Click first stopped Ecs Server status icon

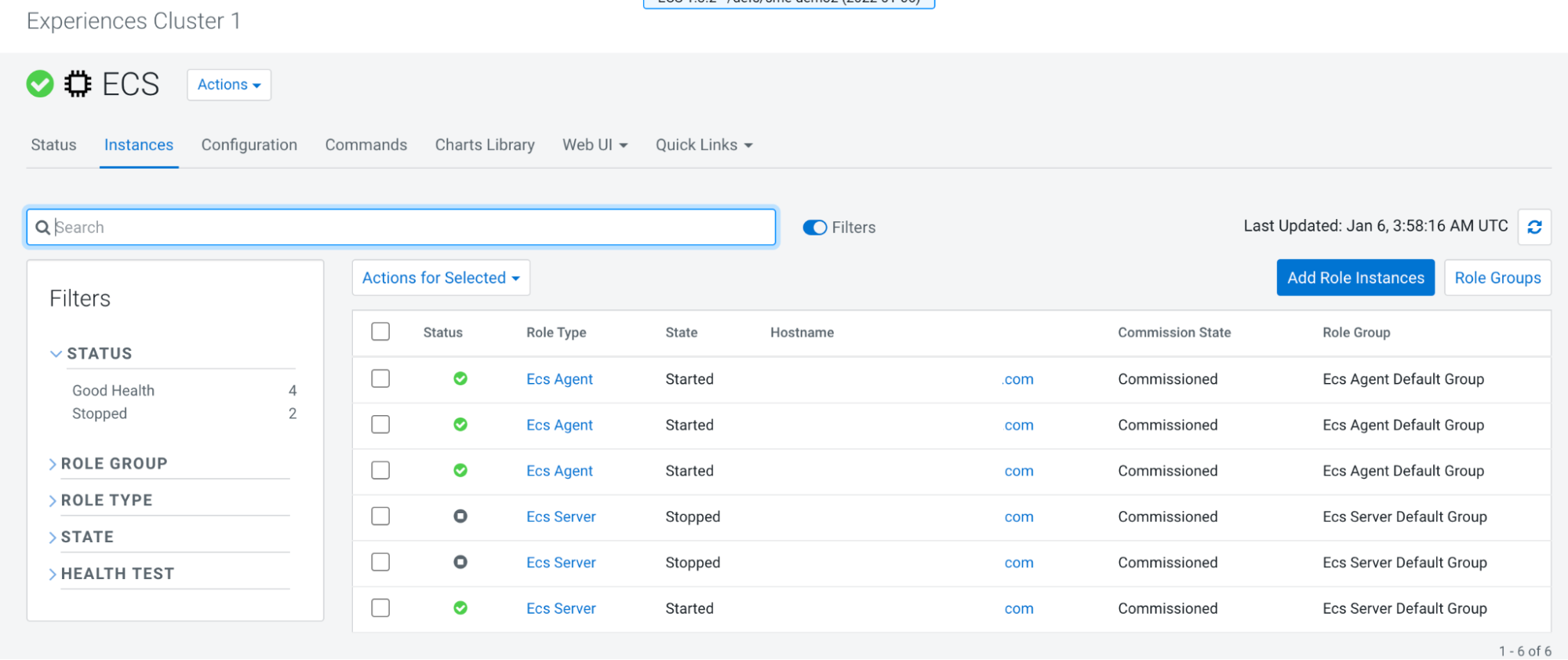pos(460,516)
